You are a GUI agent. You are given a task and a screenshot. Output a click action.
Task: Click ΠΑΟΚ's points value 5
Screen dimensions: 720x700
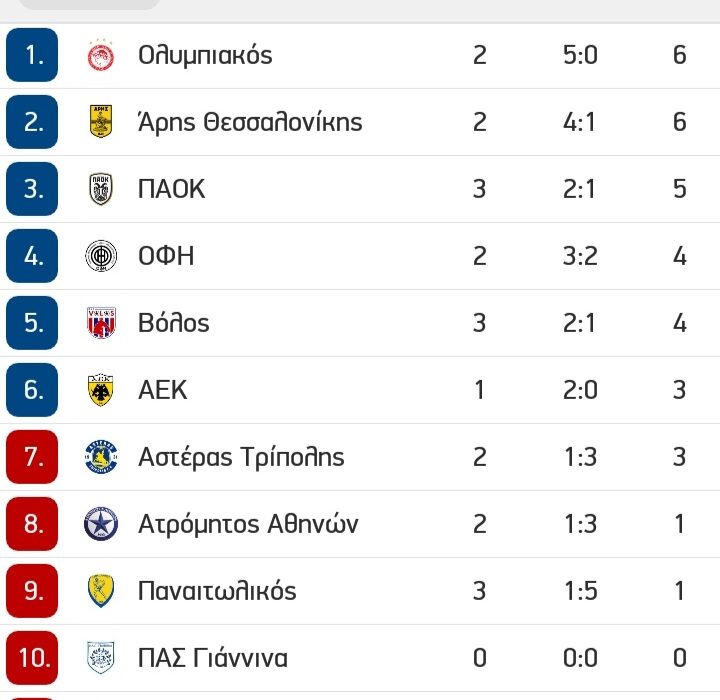[680, 189]
